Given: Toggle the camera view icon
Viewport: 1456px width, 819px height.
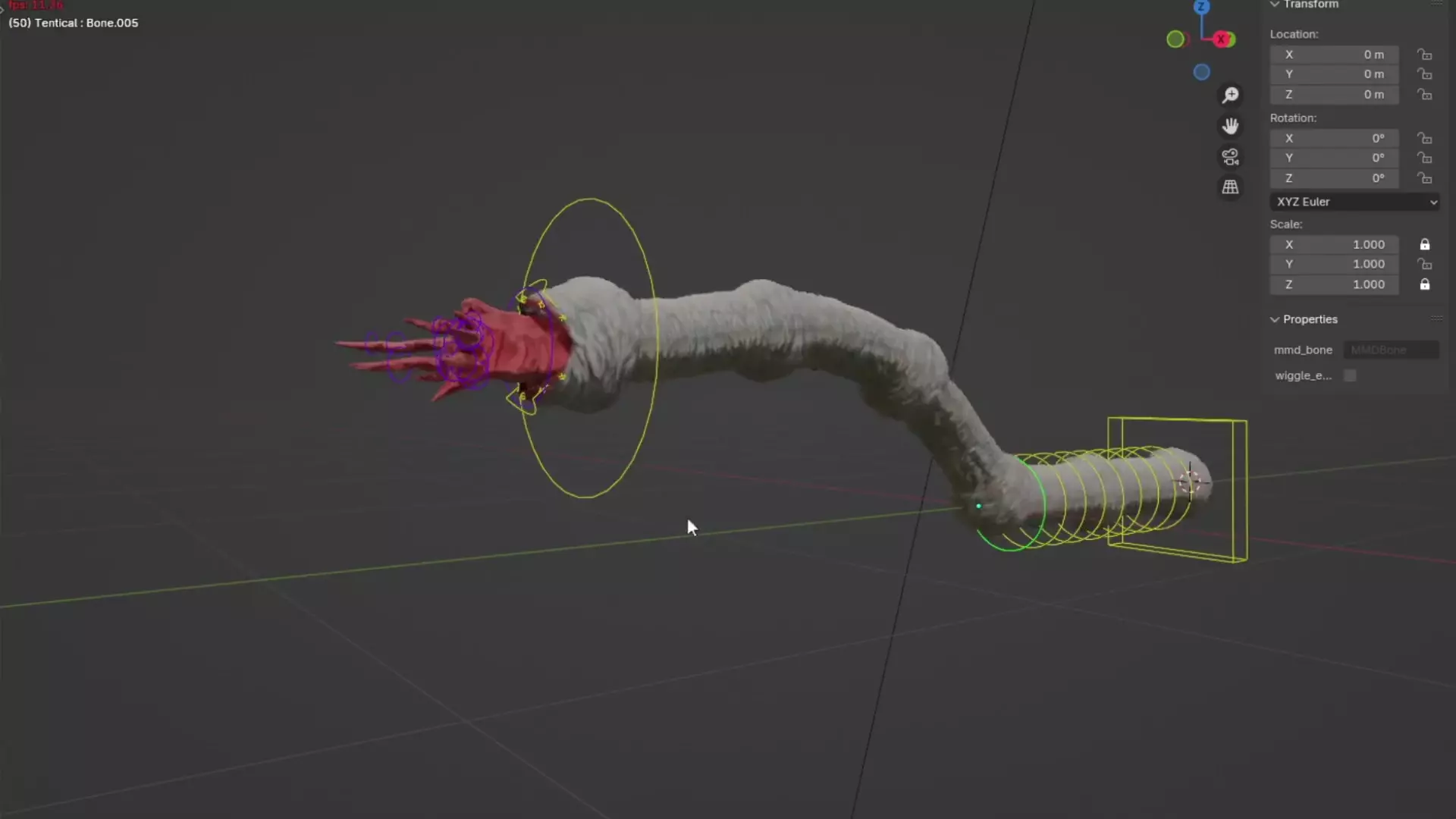Looking at the screenshot, I should (1230, 157).
